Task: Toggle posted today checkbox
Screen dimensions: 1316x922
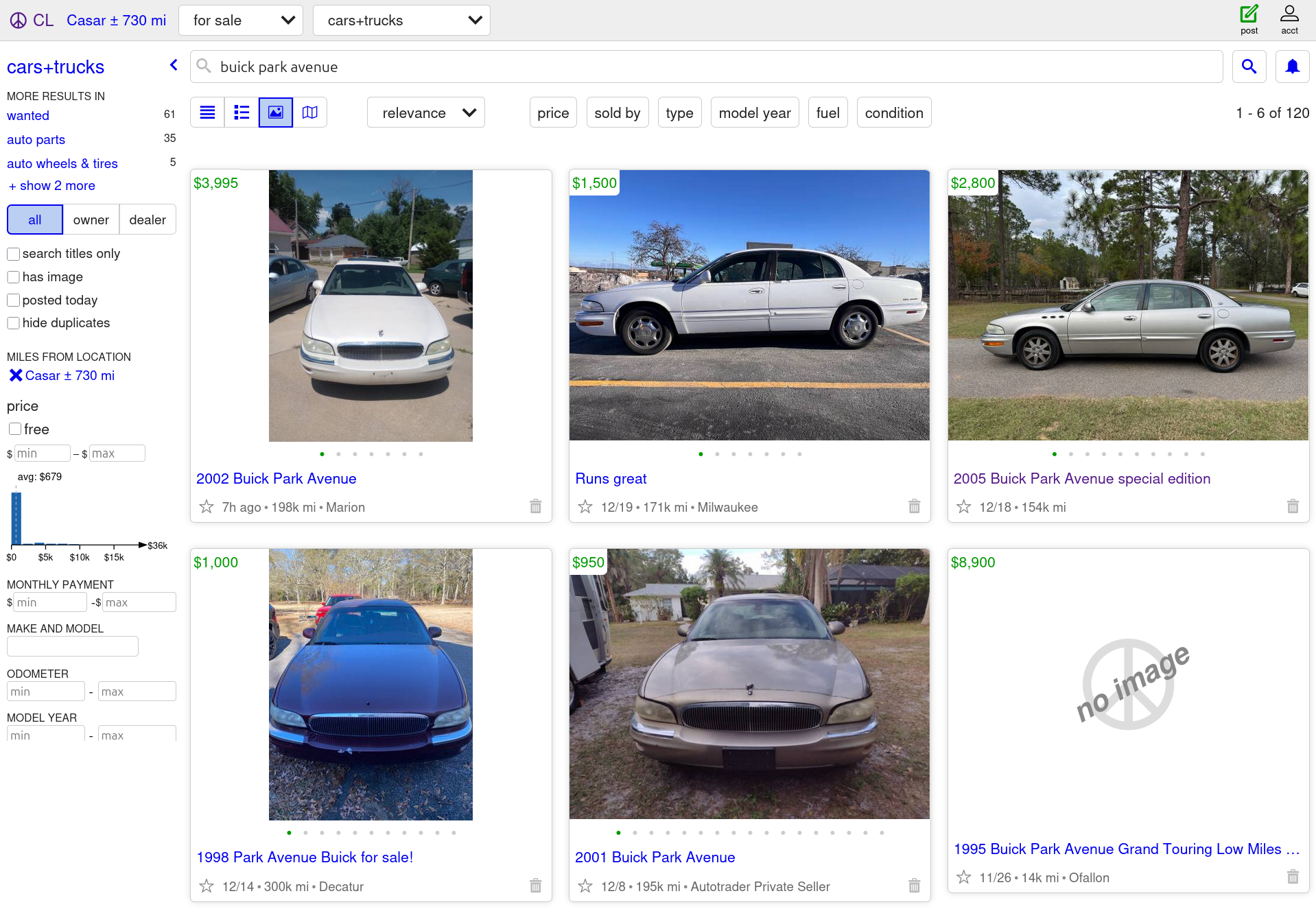Action: click(13, 300)
